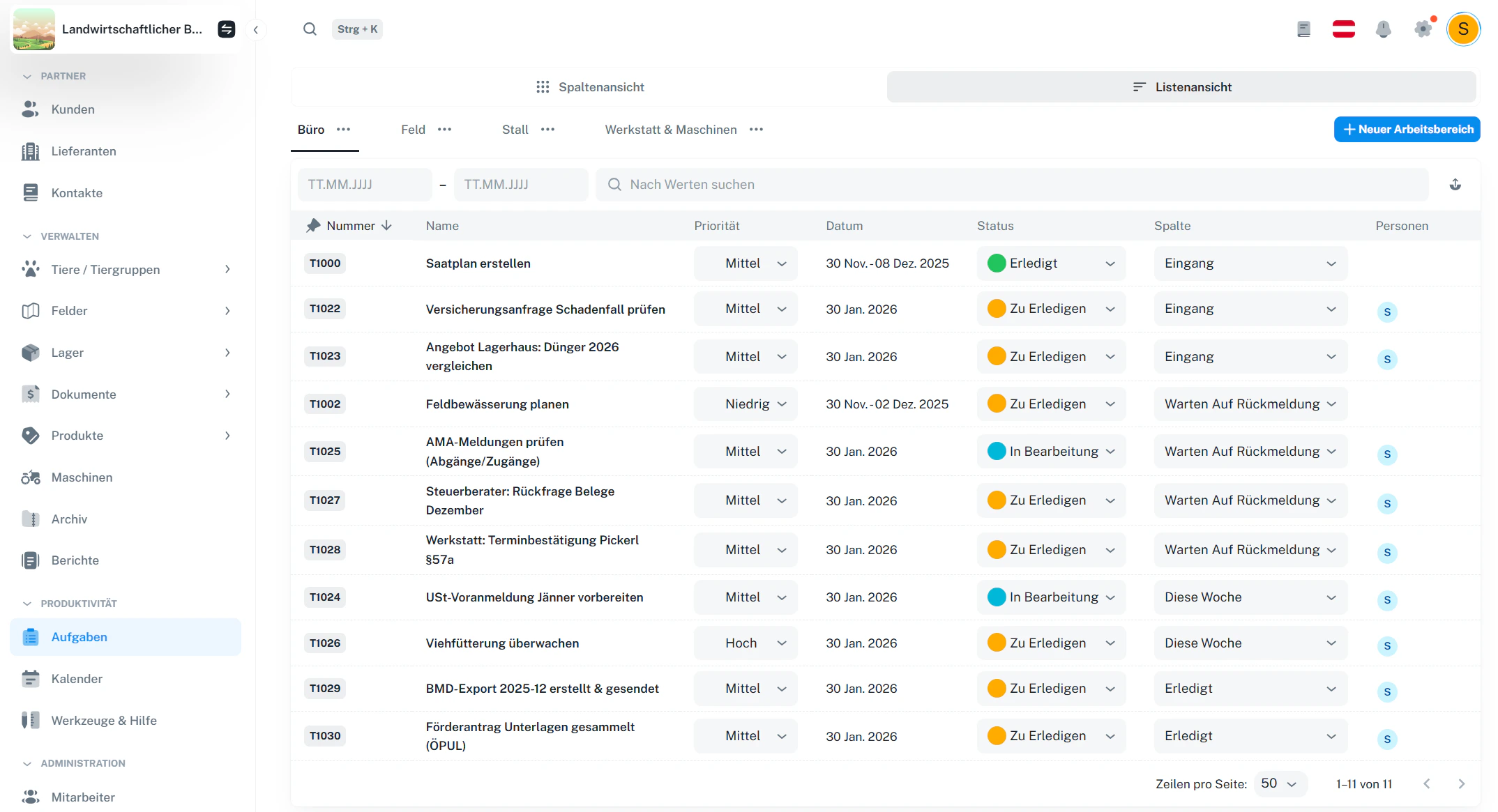Switch to Listenansicht view
Image resolution: width=1498 pixels, height=812 pixels.
[x=1181, y=87]
